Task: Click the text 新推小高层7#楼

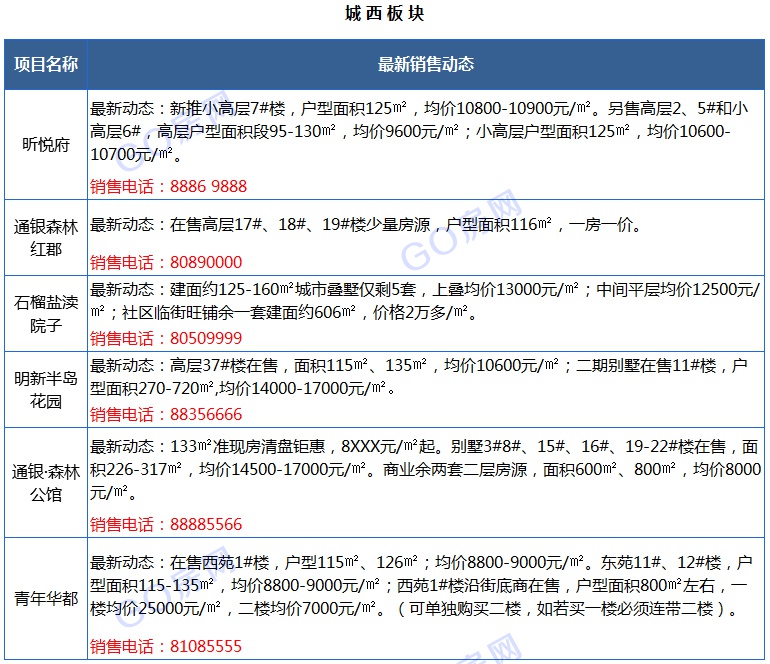Action: click(x=227, y=108)
